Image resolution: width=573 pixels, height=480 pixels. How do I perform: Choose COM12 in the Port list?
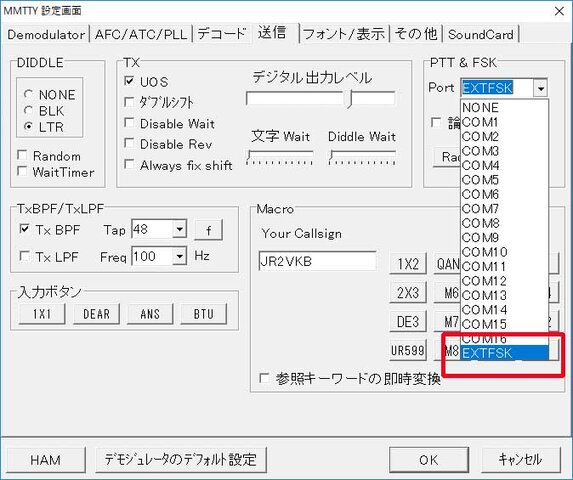click(x=504, y=281)
